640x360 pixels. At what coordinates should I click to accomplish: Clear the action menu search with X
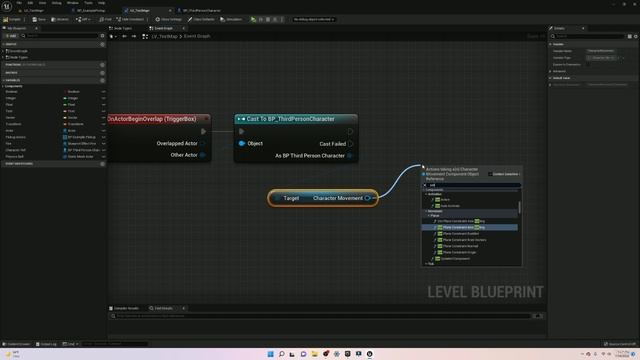pyautogui.click(x=425, y=185)
